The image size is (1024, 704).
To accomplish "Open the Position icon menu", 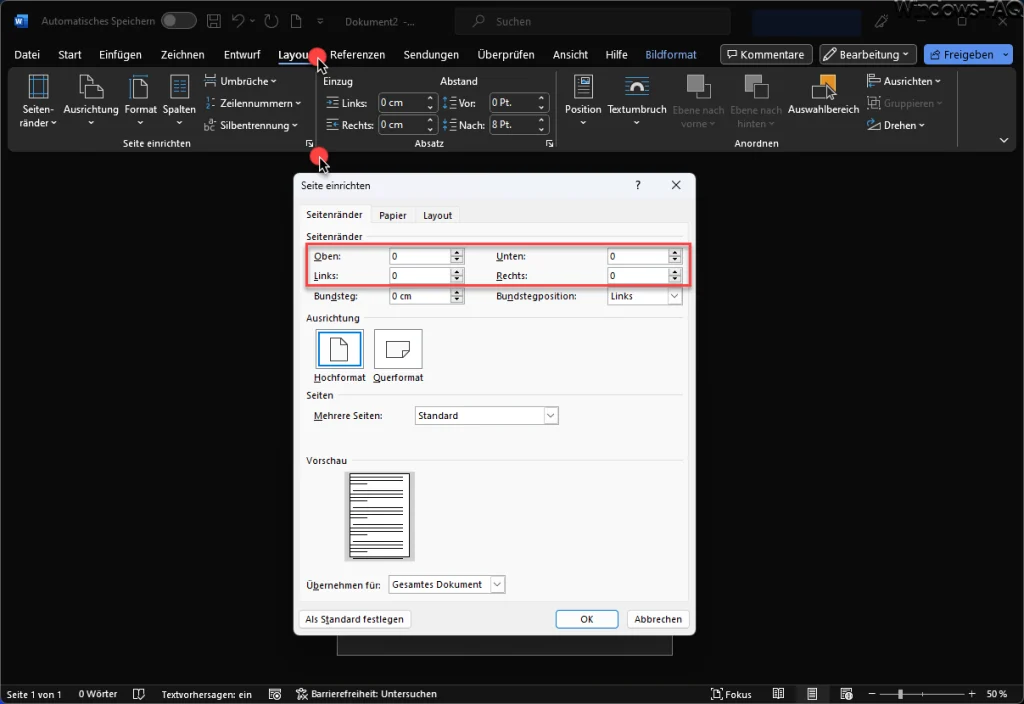I will [583, 101].
